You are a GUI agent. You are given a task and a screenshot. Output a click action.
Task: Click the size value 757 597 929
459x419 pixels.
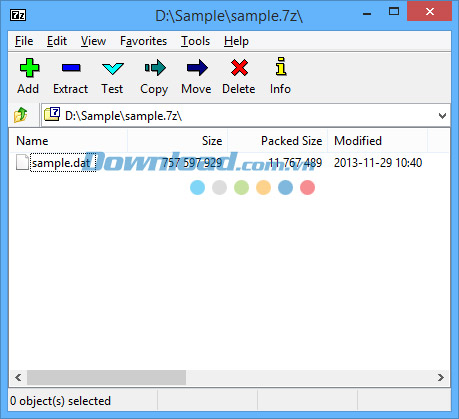tap(192, 163)
